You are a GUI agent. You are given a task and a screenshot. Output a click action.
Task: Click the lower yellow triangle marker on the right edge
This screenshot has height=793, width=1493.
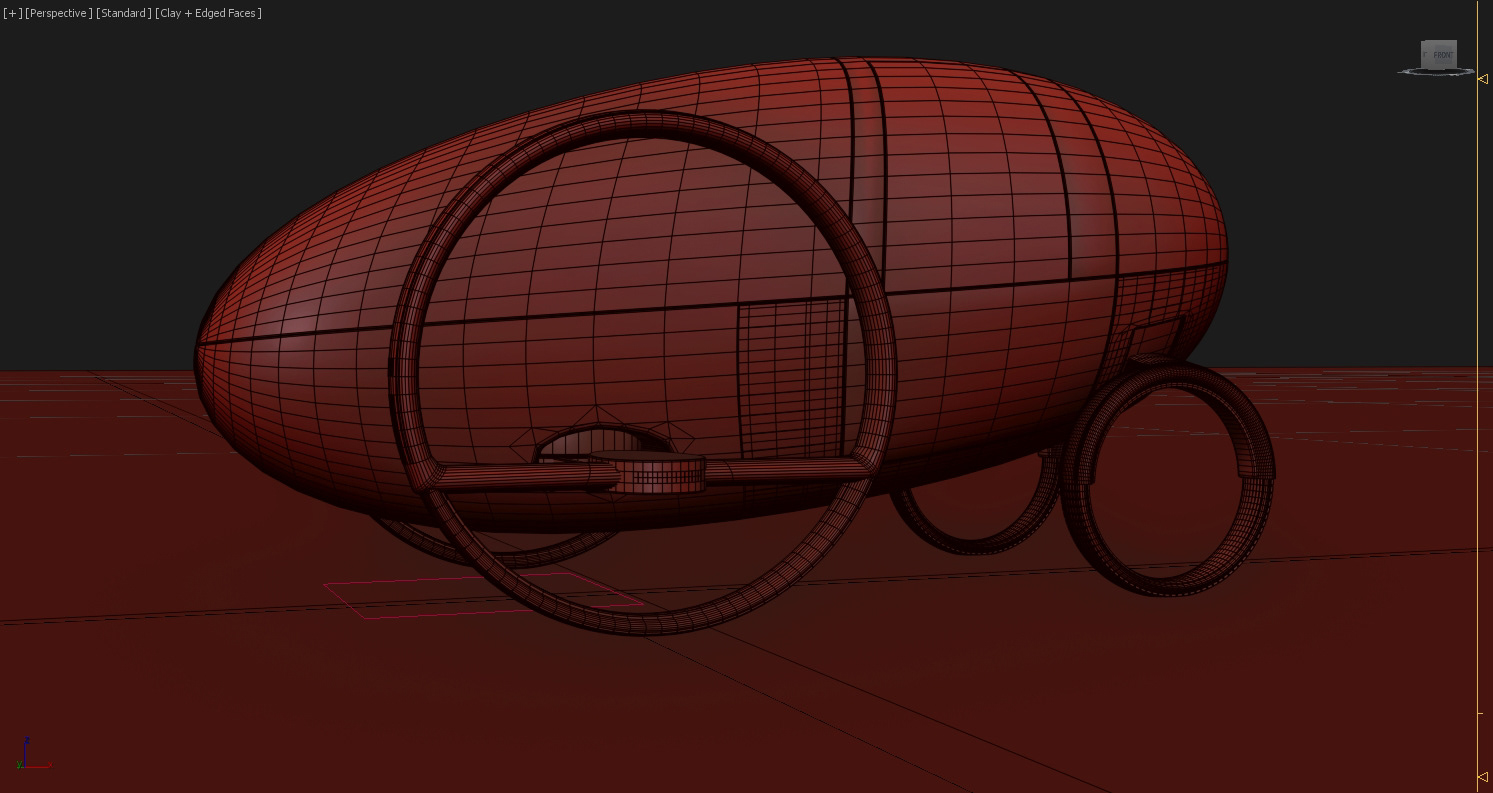pyautogui.click(x=1483, y=777)
